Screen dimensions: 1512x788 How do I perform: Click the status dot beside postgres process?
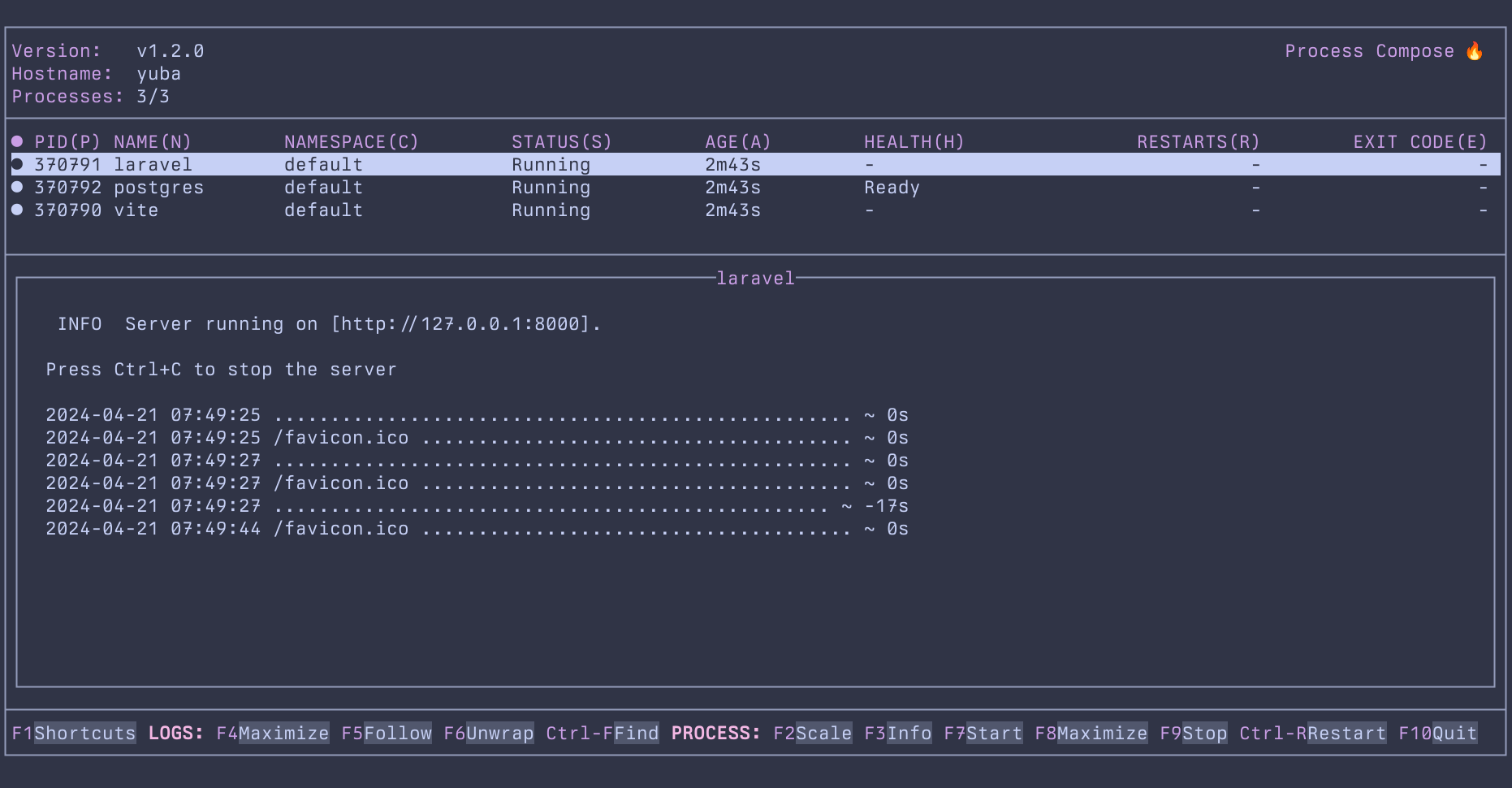click(17, 187)
